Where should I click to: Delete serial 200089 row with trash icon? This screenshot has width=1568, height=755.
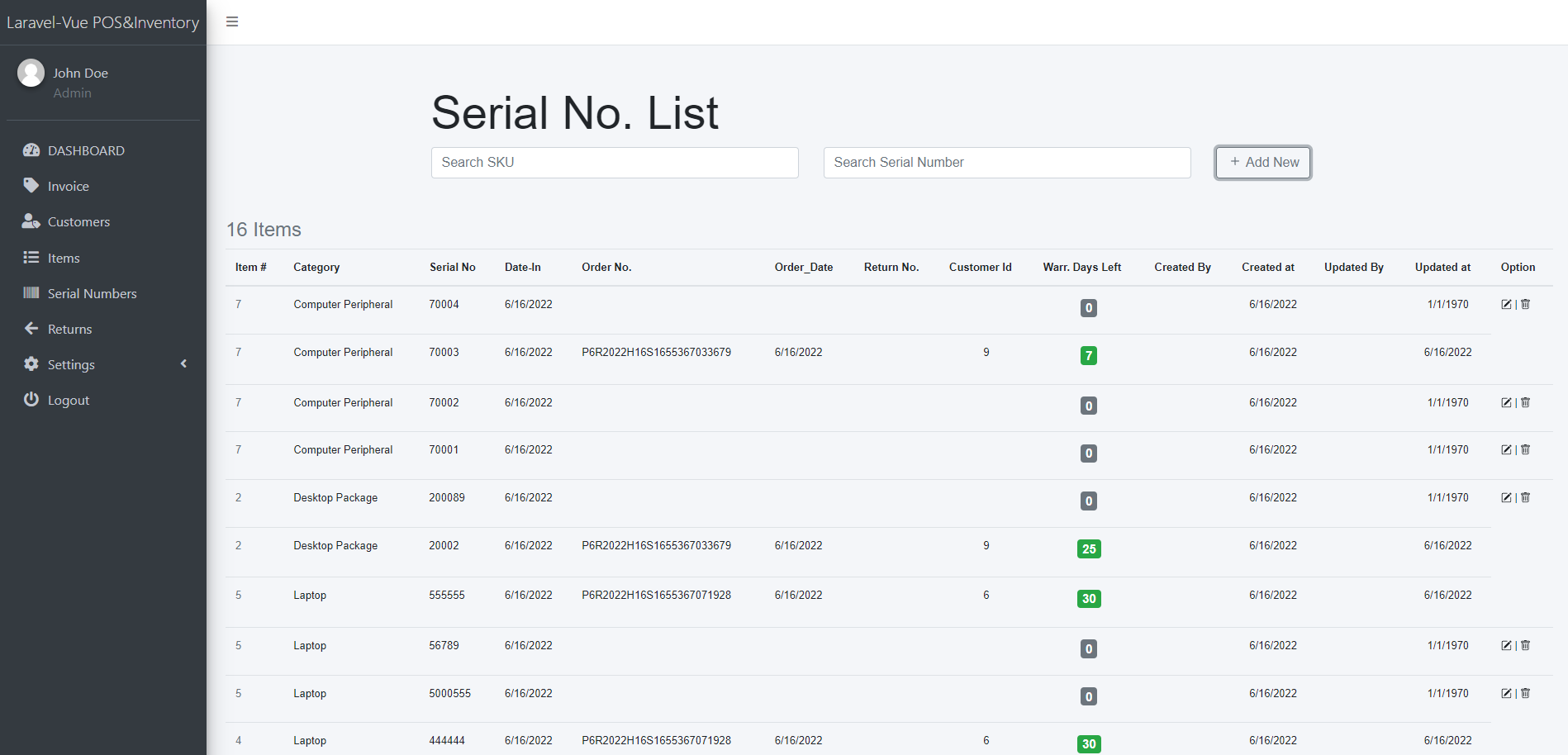[1525, 498]
